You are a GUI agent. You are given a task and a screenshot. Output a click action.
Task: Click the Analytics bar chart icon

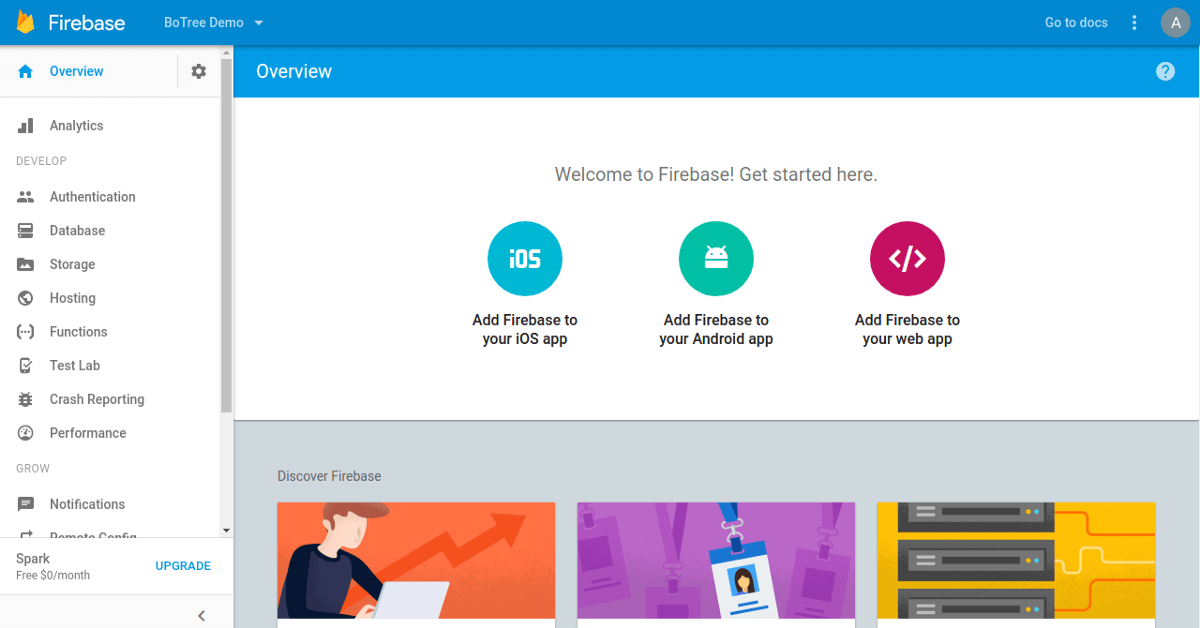26,126
